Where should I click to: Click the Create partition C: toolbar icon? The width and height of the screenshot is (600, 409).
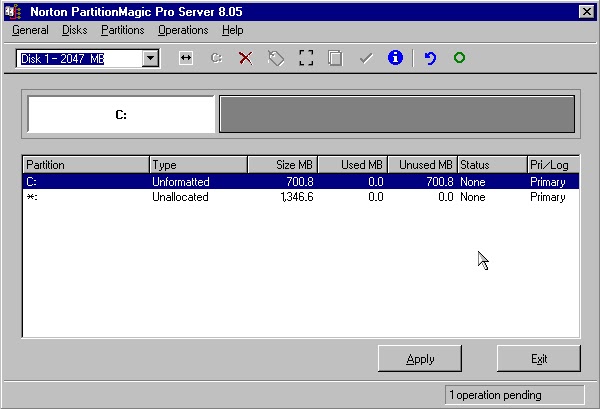pyautogui.click(x=216, y=58)
